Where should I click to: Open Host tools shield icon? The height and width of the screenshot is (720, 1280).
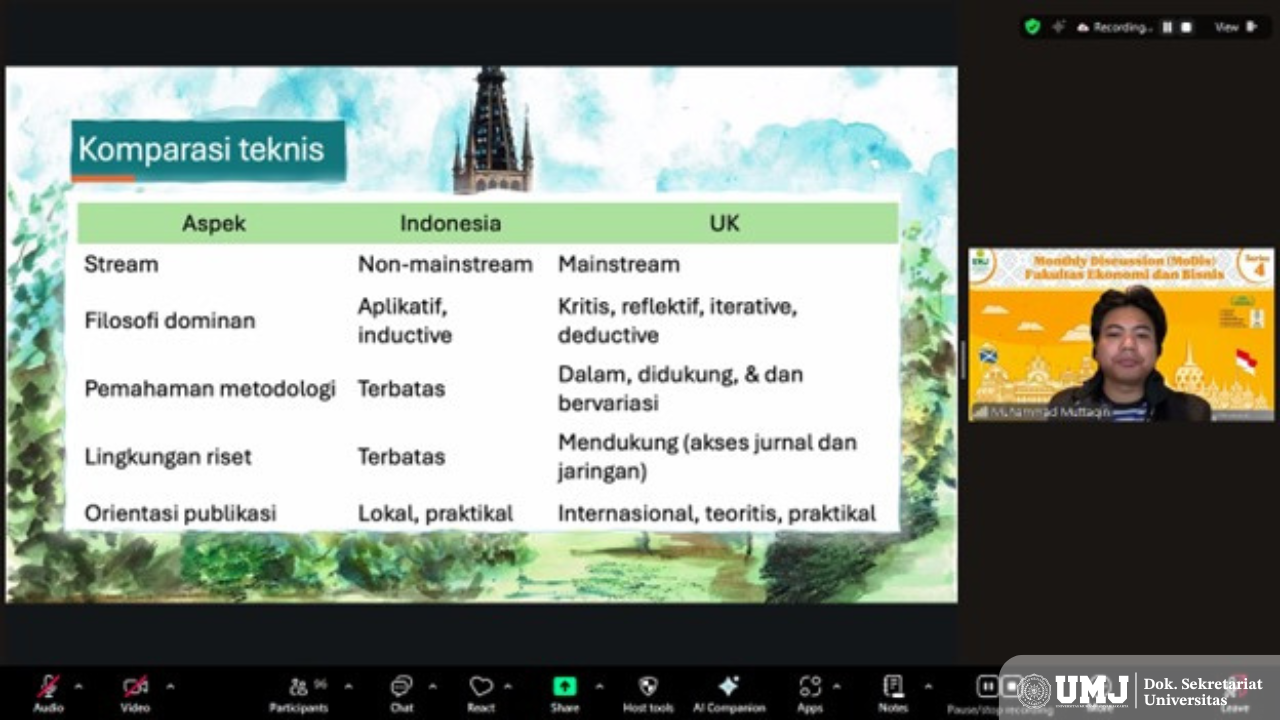tap(648, 693)
